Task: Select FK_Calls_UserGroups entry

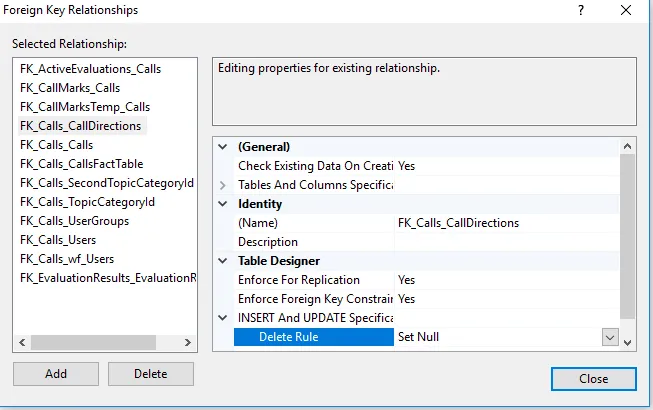Action: click(74, 221)
